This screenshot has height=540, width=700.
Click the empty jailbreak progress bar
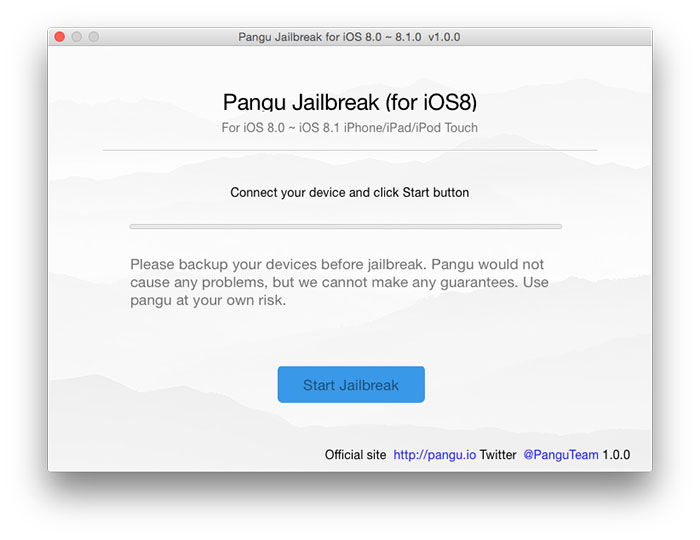pyautogui.click(x=346, y=227)
